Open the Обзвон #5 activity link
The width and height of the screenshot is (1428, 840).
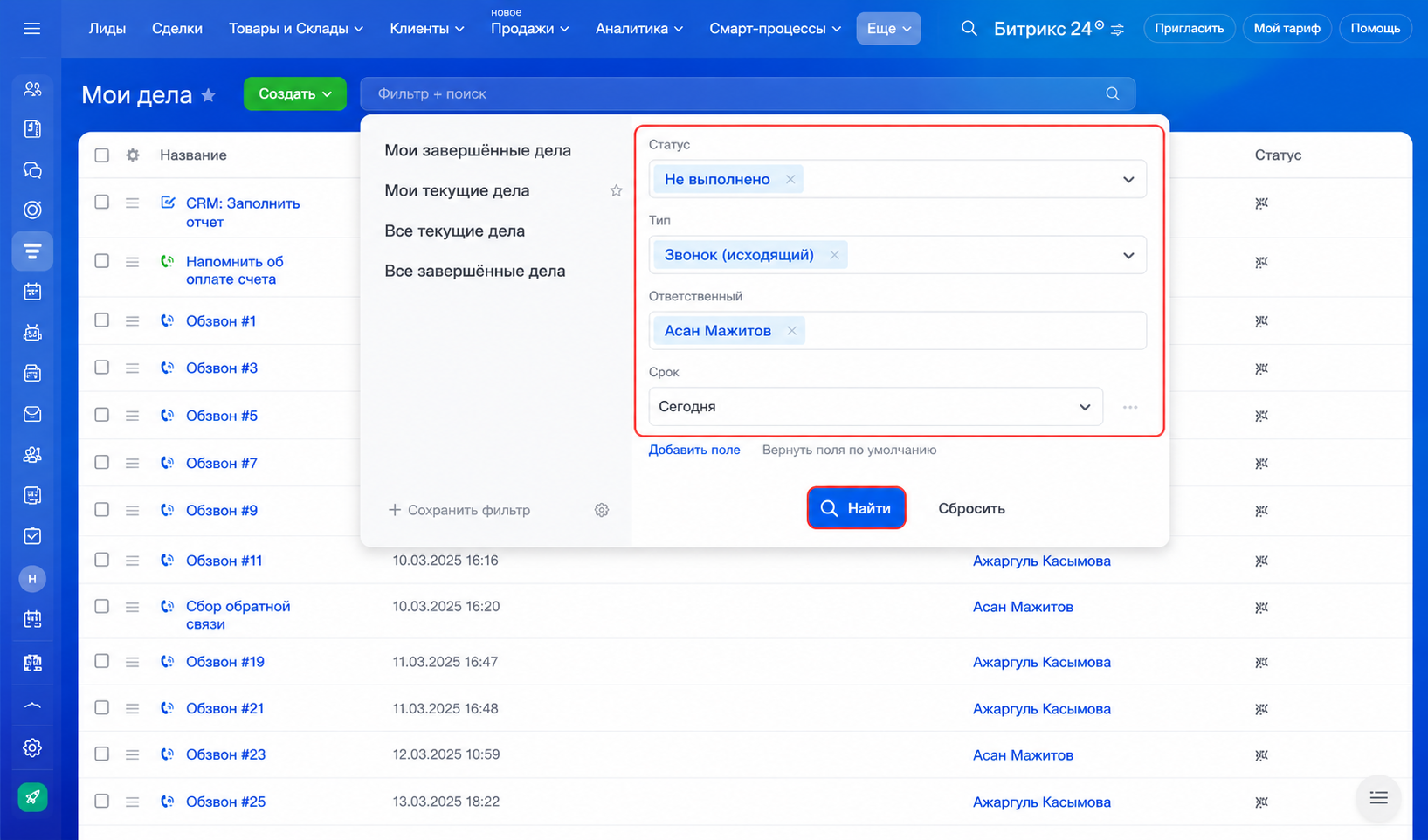coord(222,416)
